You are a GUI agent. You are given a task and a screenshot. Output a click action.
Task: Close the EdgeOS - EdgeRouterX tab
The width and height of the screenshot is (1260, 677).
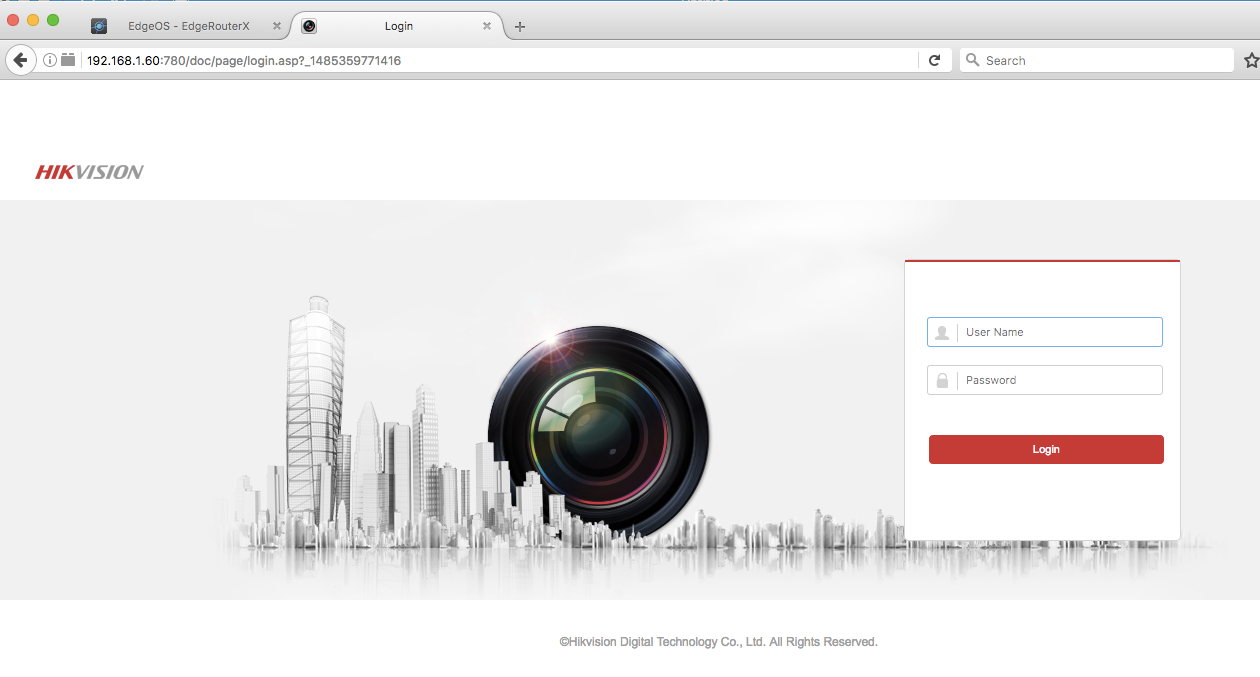[277, 26]
